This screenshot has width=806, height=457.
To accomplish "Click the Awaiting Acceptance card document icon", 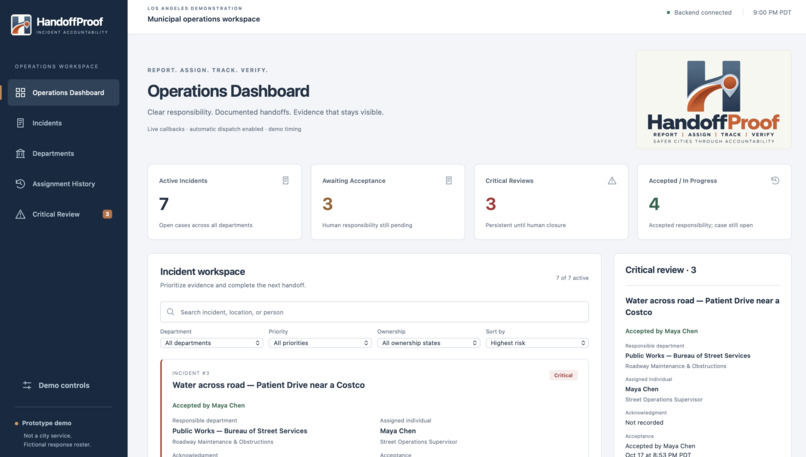I will click(x=449, y=180).
